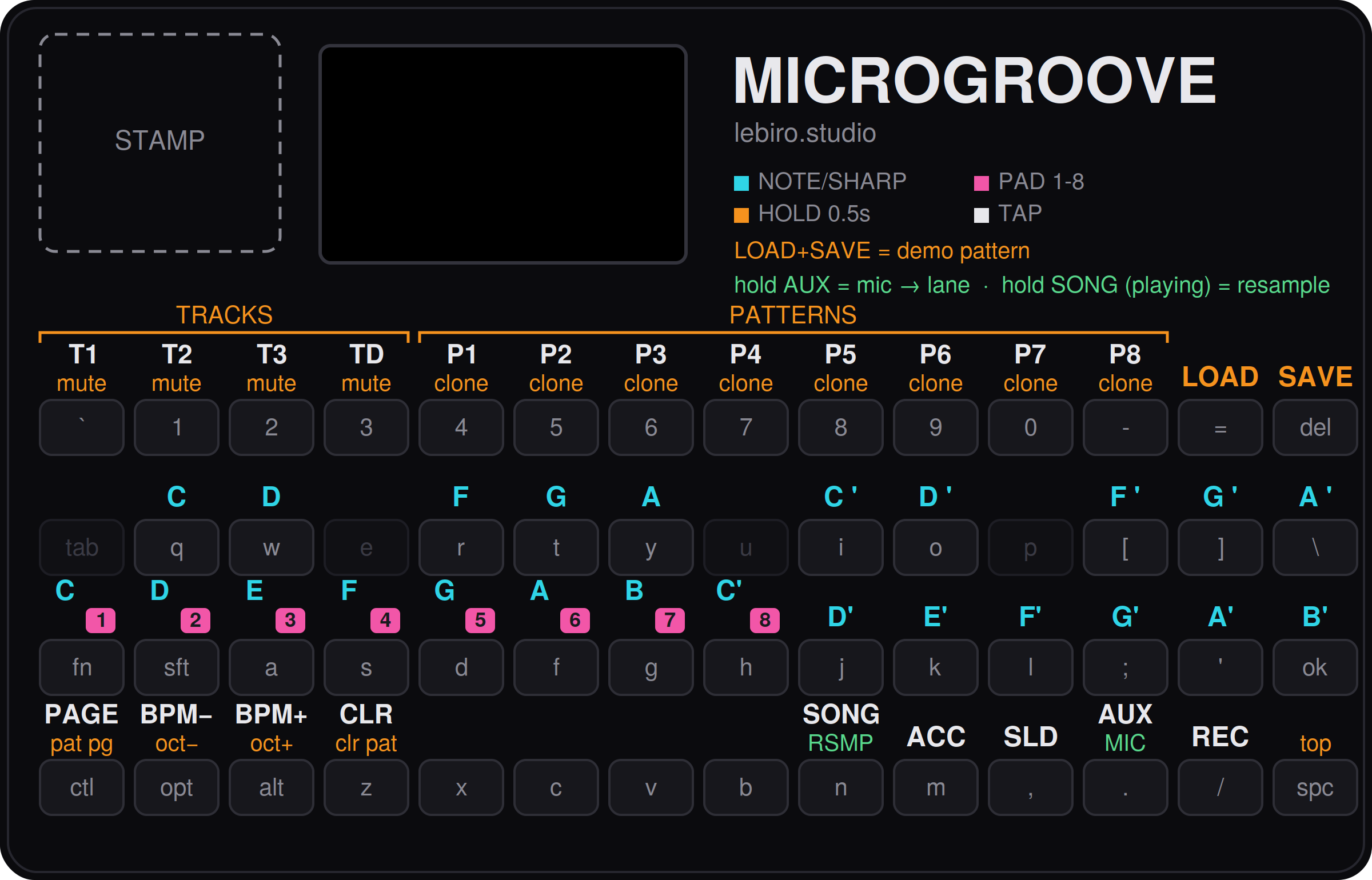Select pattern P2 on key 5
This screenshot has width=1372, height=880.
(x=556, y=427)
